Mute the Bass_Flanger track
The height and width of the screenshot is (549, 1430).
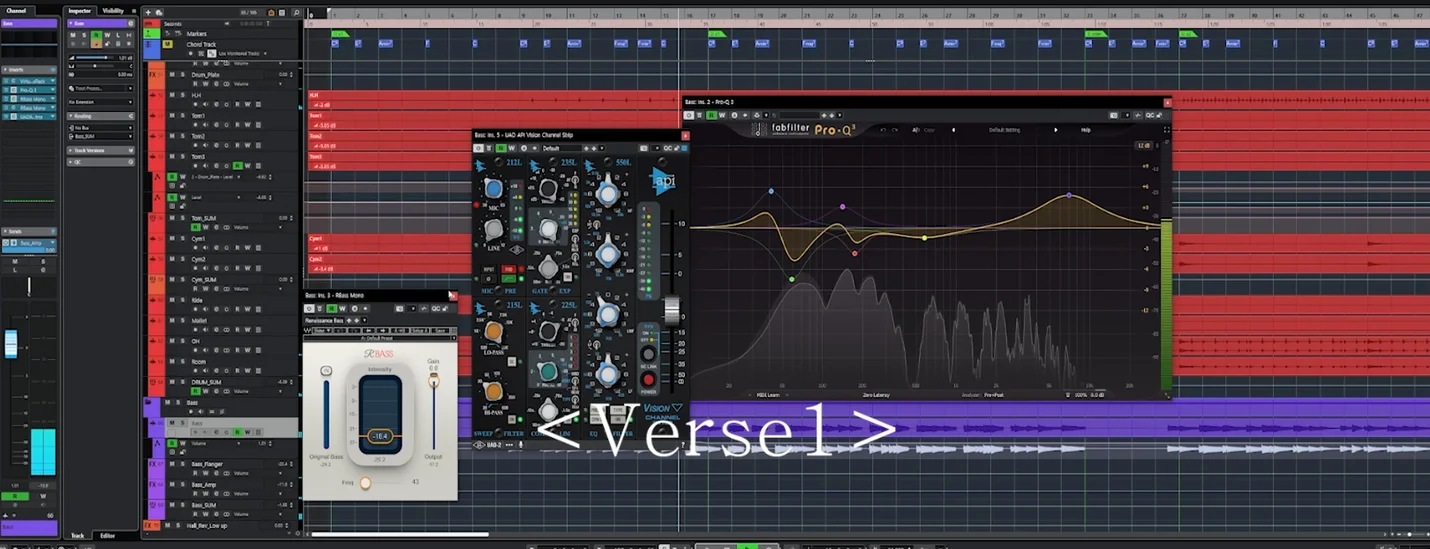coord(171,464)
